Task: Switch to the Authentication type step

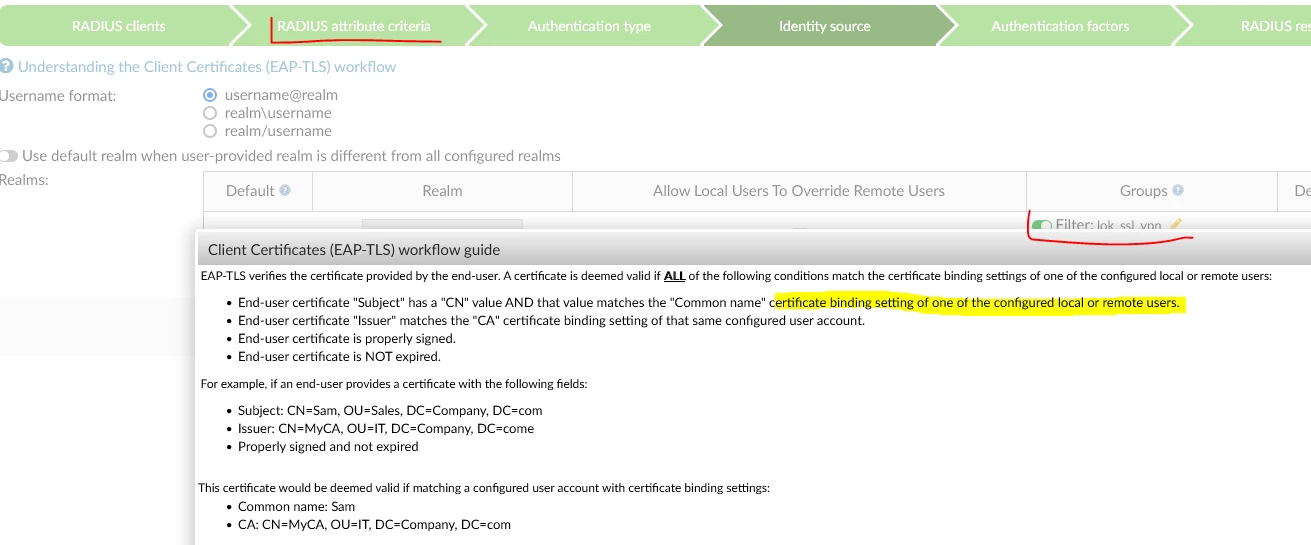Action: [589, 26]
